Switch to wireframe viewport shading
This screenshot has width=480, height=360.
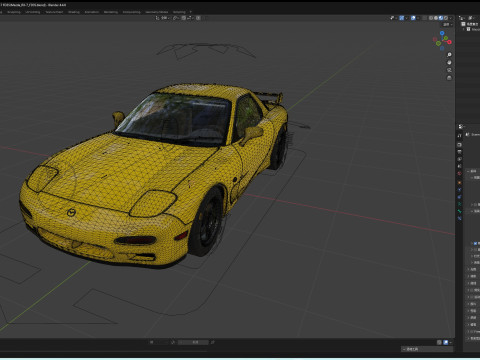click(x=431, y=18)
